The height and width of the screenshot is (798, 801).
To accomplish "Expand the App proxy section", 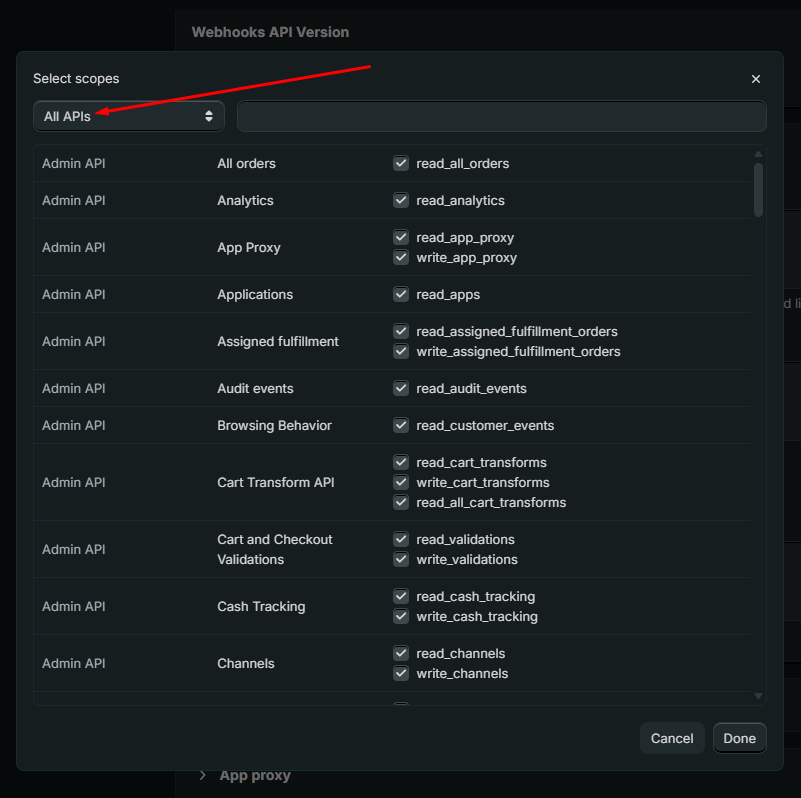I will click(x=204, y=775).
